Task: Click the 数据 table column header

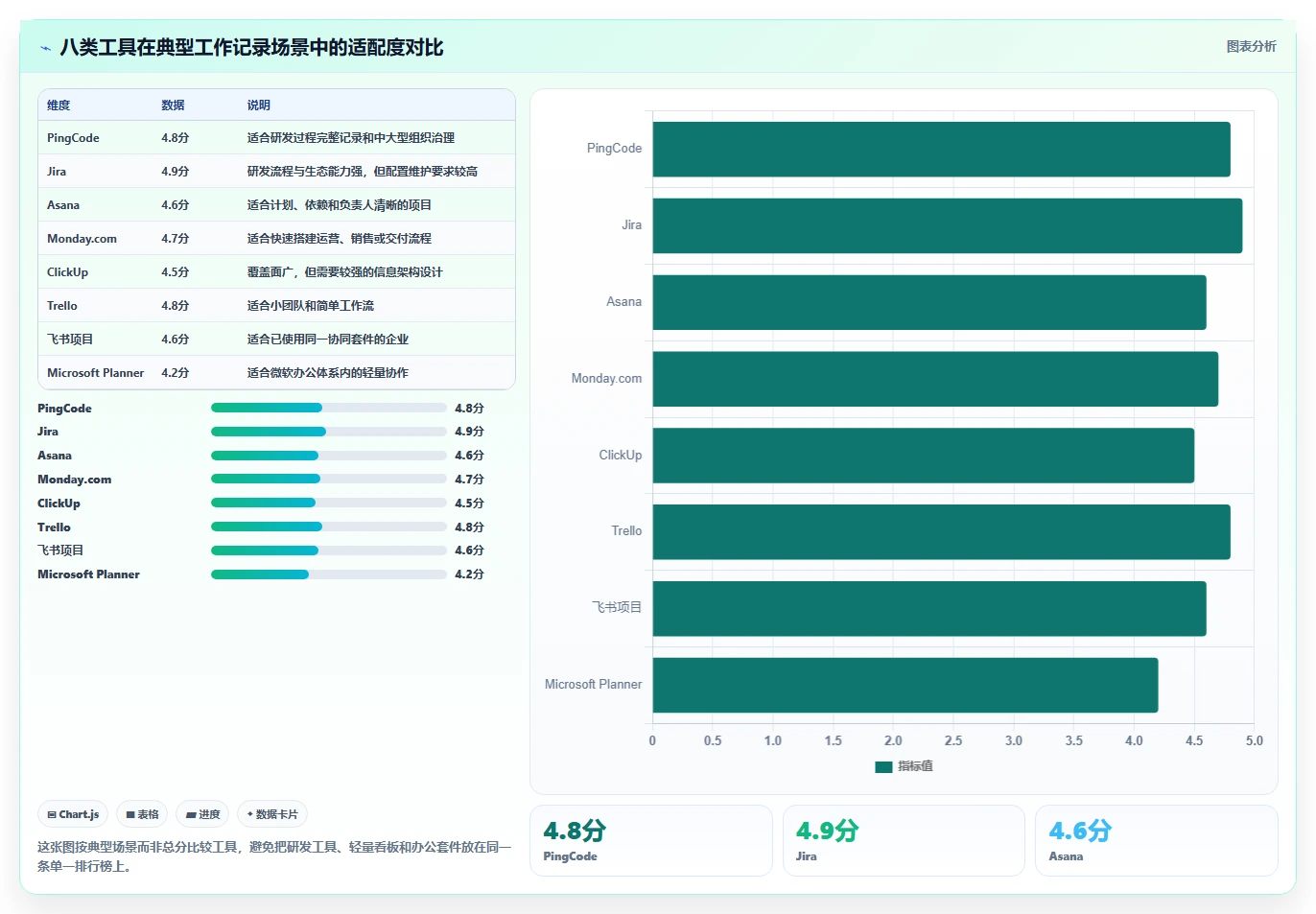Action: click(x=173, y=105)
